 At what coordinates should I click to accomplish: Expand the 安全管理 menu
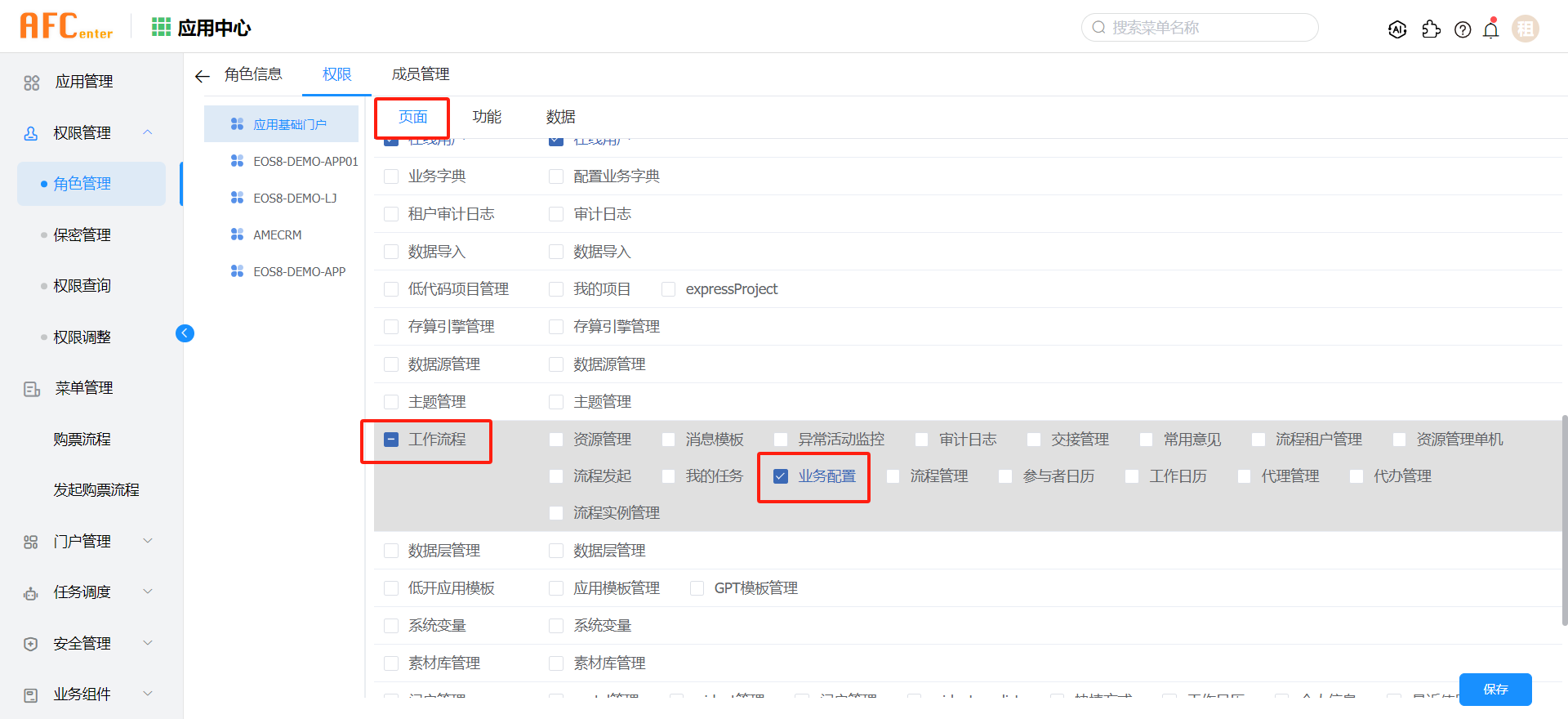pos(148,643)
